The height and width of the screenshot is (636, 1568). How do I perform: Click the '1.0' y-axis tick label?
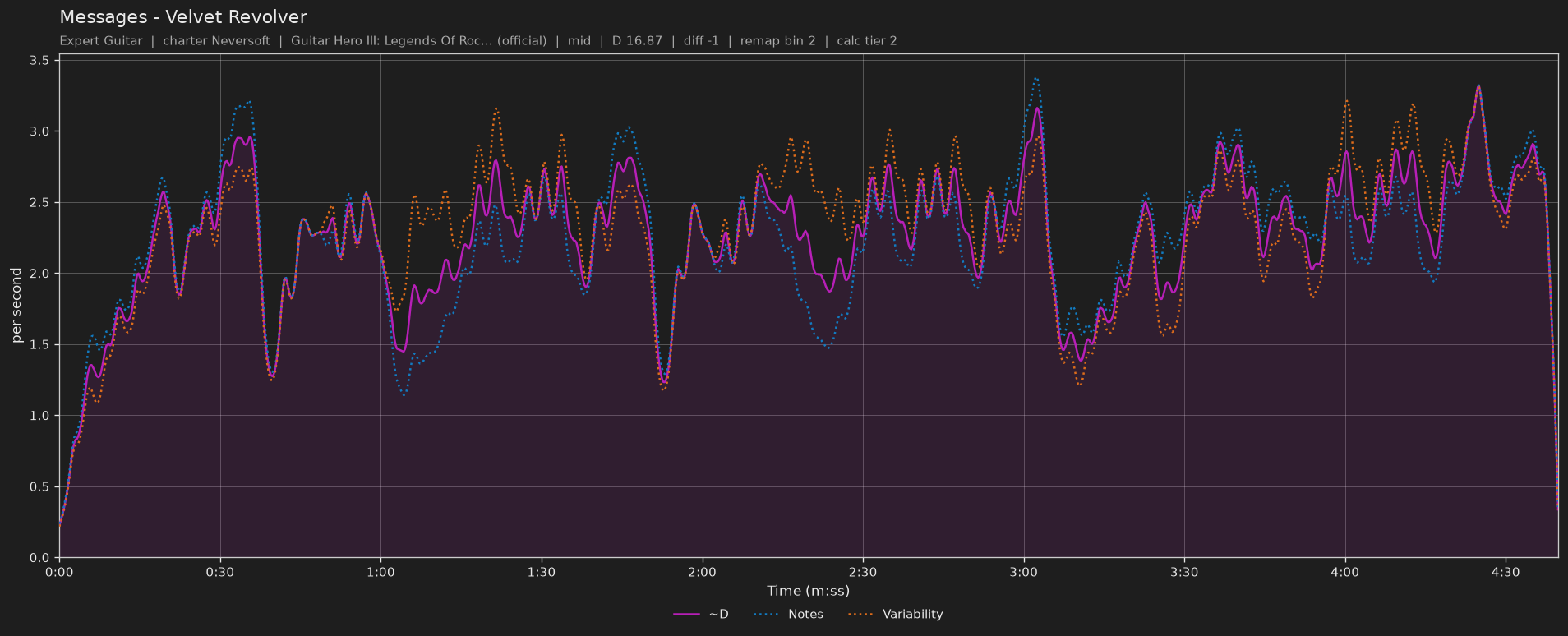point(39,416)
